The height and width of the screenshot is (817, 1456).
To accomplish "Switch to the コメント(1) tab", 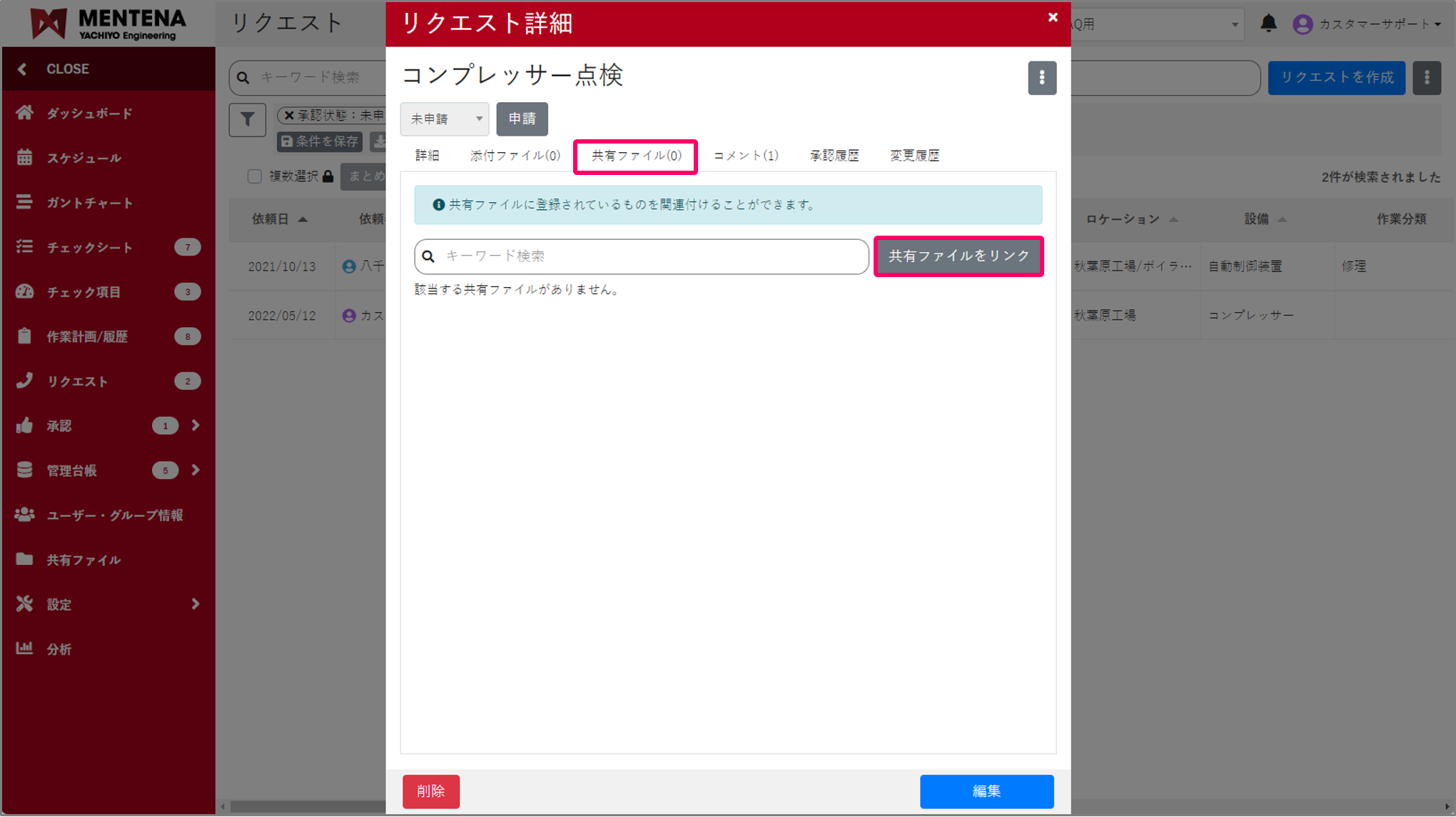I will [745, 155].
